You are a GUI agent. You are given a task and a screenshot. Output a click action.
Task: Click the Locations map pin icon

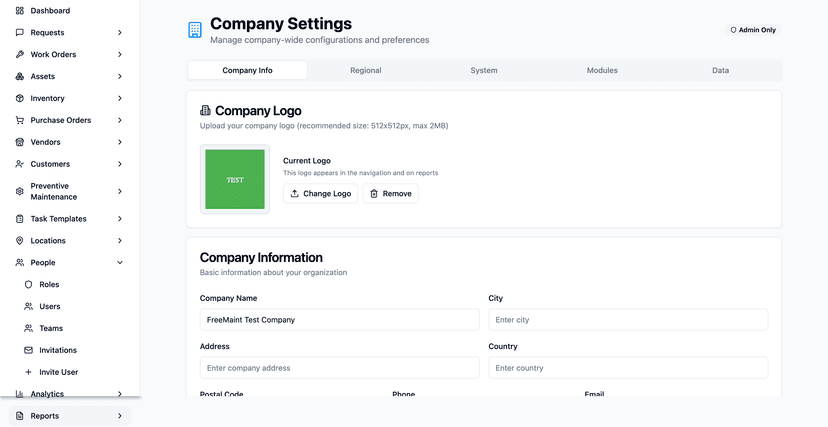[20, 241]
